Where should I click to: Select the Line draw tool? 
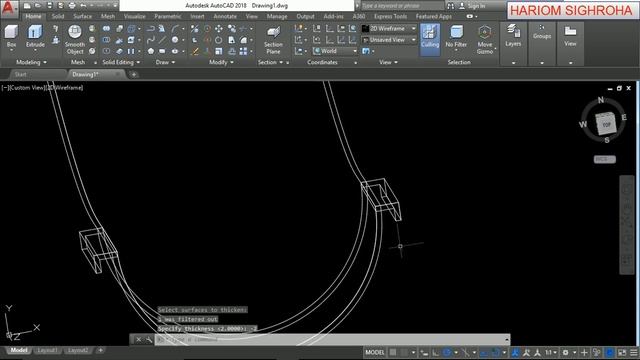coord(162,40)
